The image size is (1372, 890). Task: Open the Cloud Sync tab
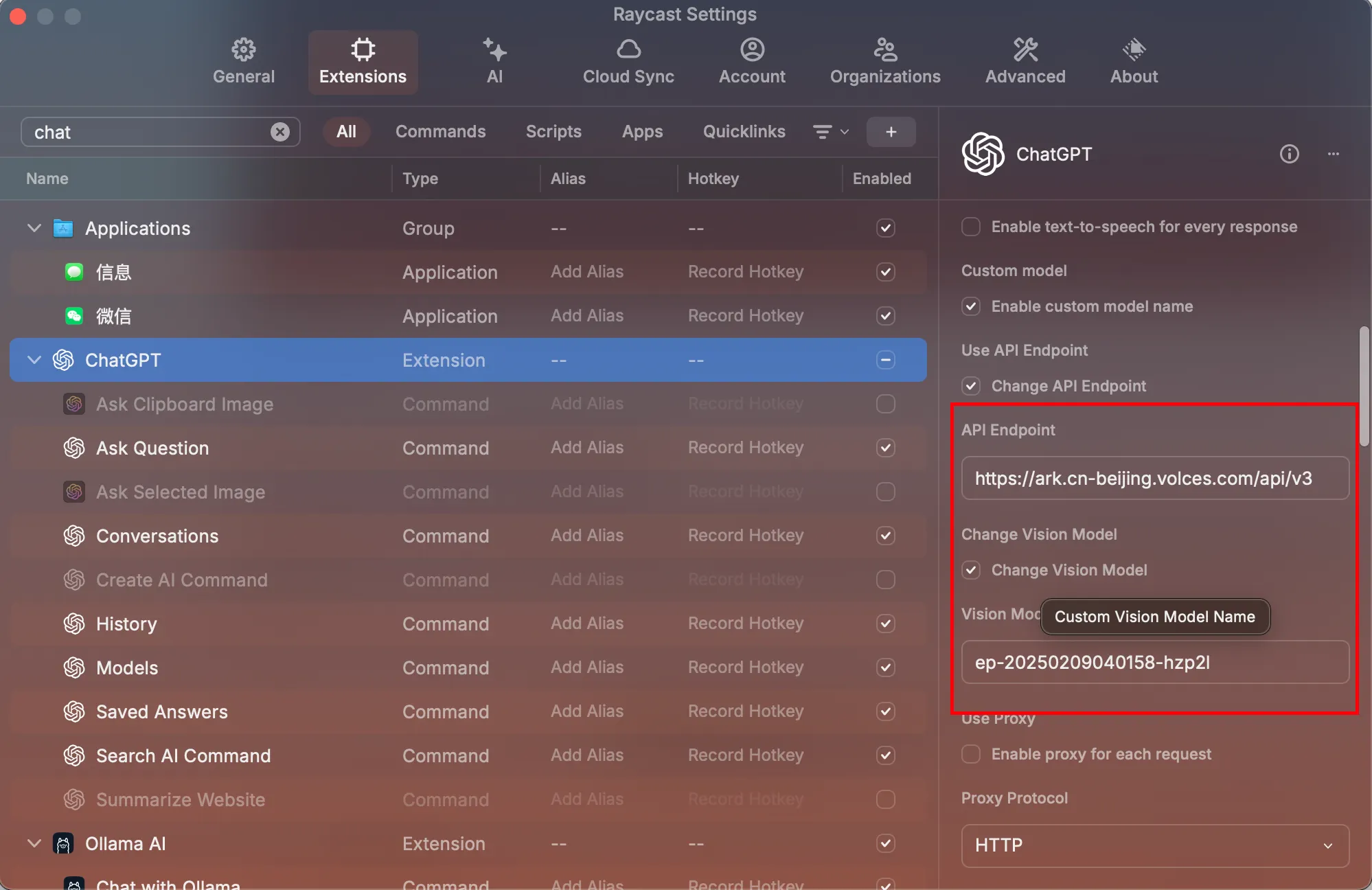coord(628,62)
